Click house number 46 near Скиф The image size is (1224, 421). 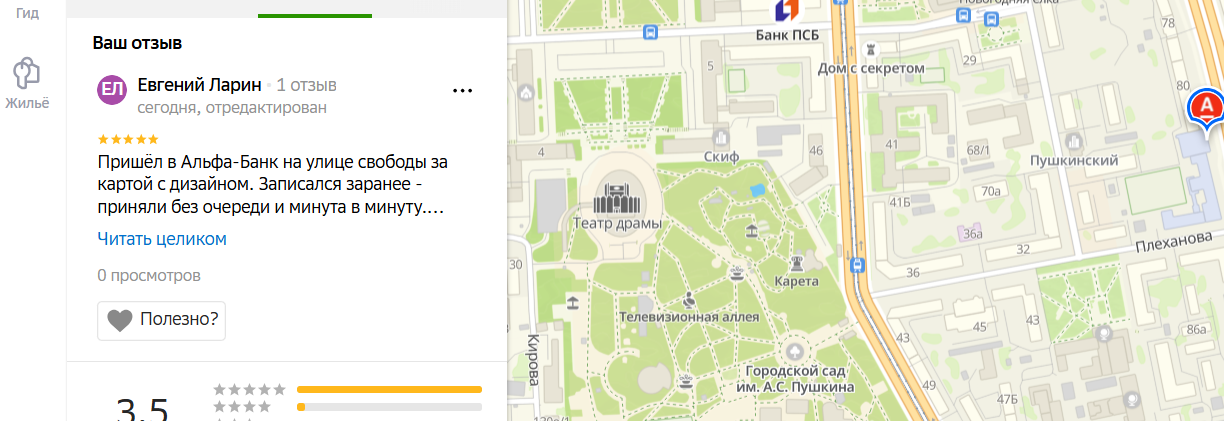point(816,151)
